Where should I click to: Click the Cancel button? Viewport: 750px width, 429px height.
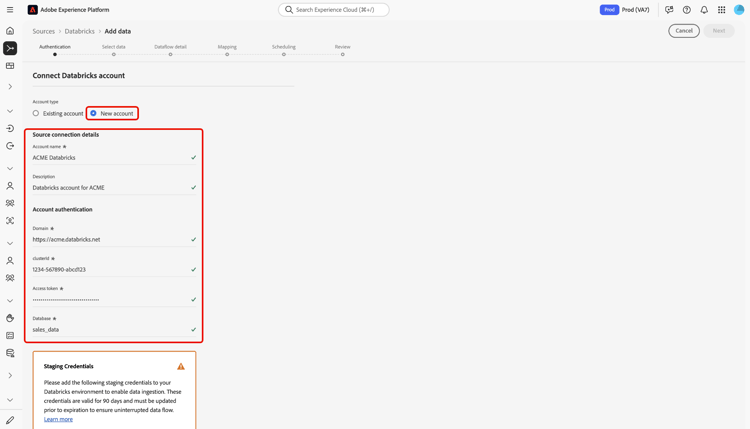[x=684, y=31]
